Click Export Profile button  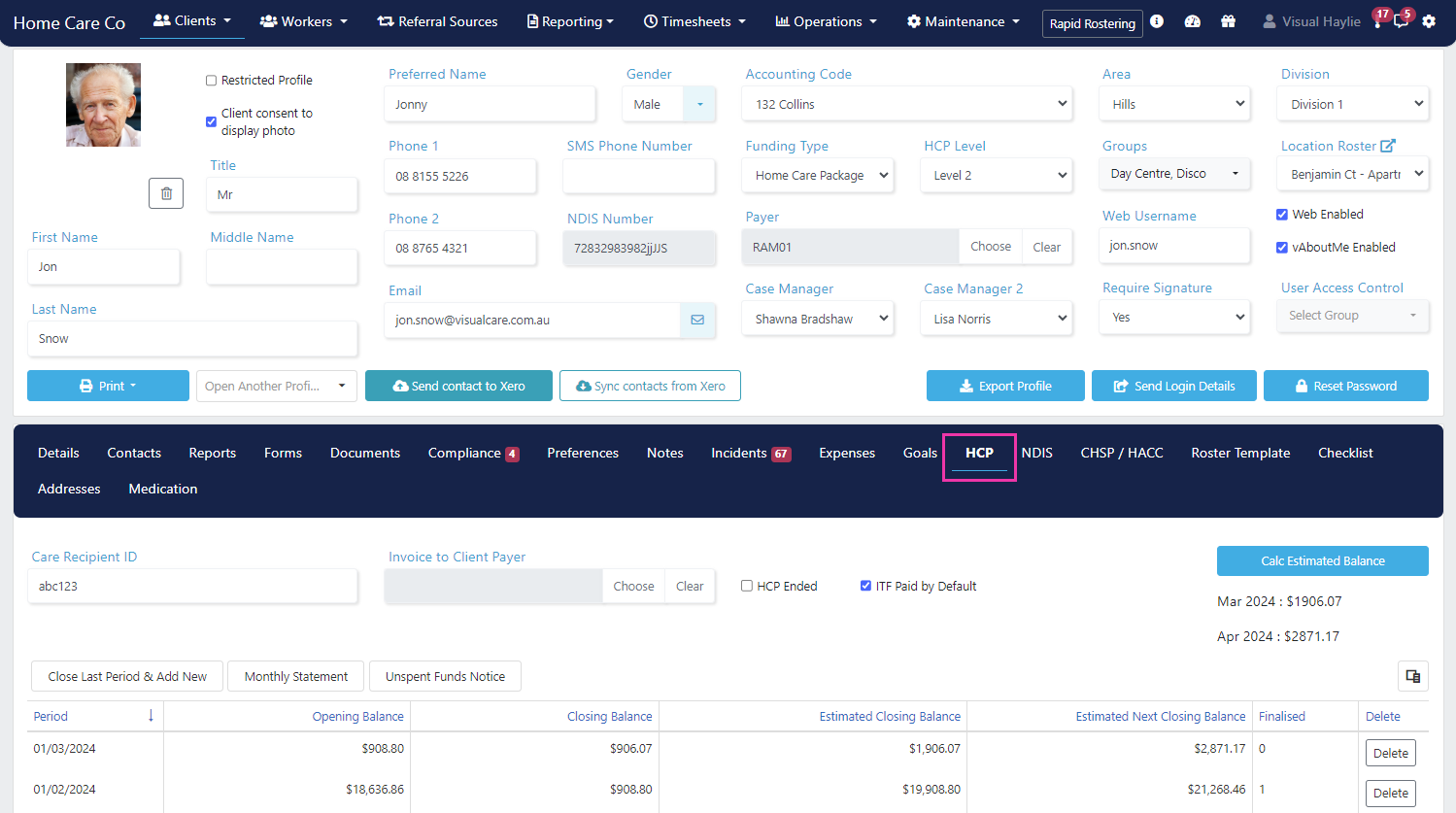[1005, 386]
